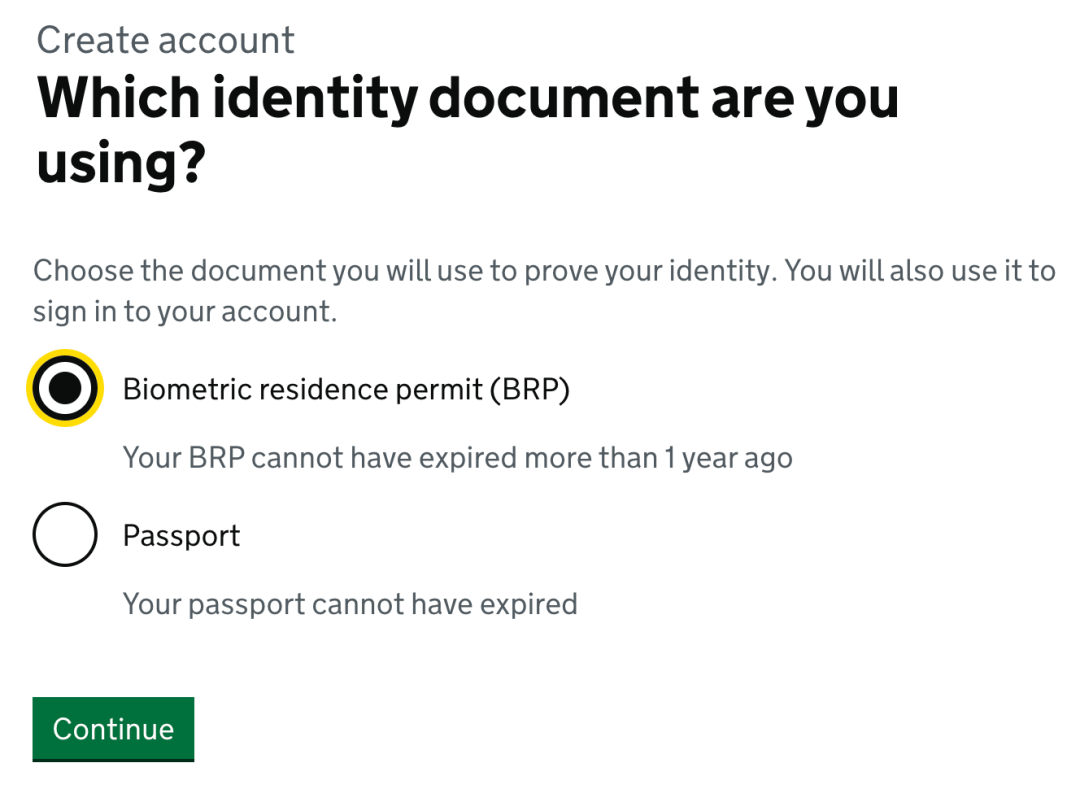Viewport: 1080px width, 789px height.
Task: Select the Biometric residence permit radio button
Action: pyautogui.click(x=65, y=388)
